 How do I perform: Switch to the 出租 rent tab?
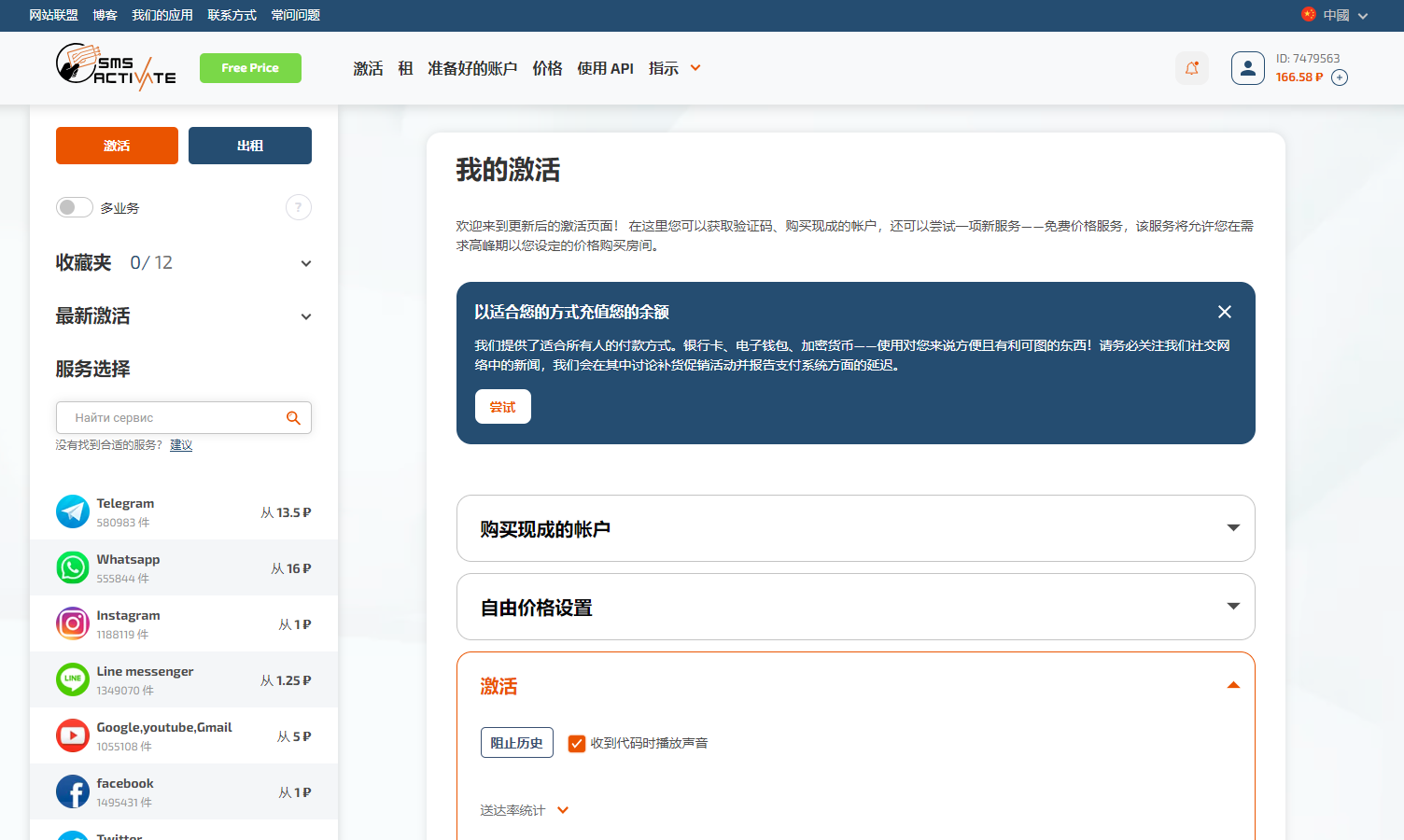(x=249, y=146)
